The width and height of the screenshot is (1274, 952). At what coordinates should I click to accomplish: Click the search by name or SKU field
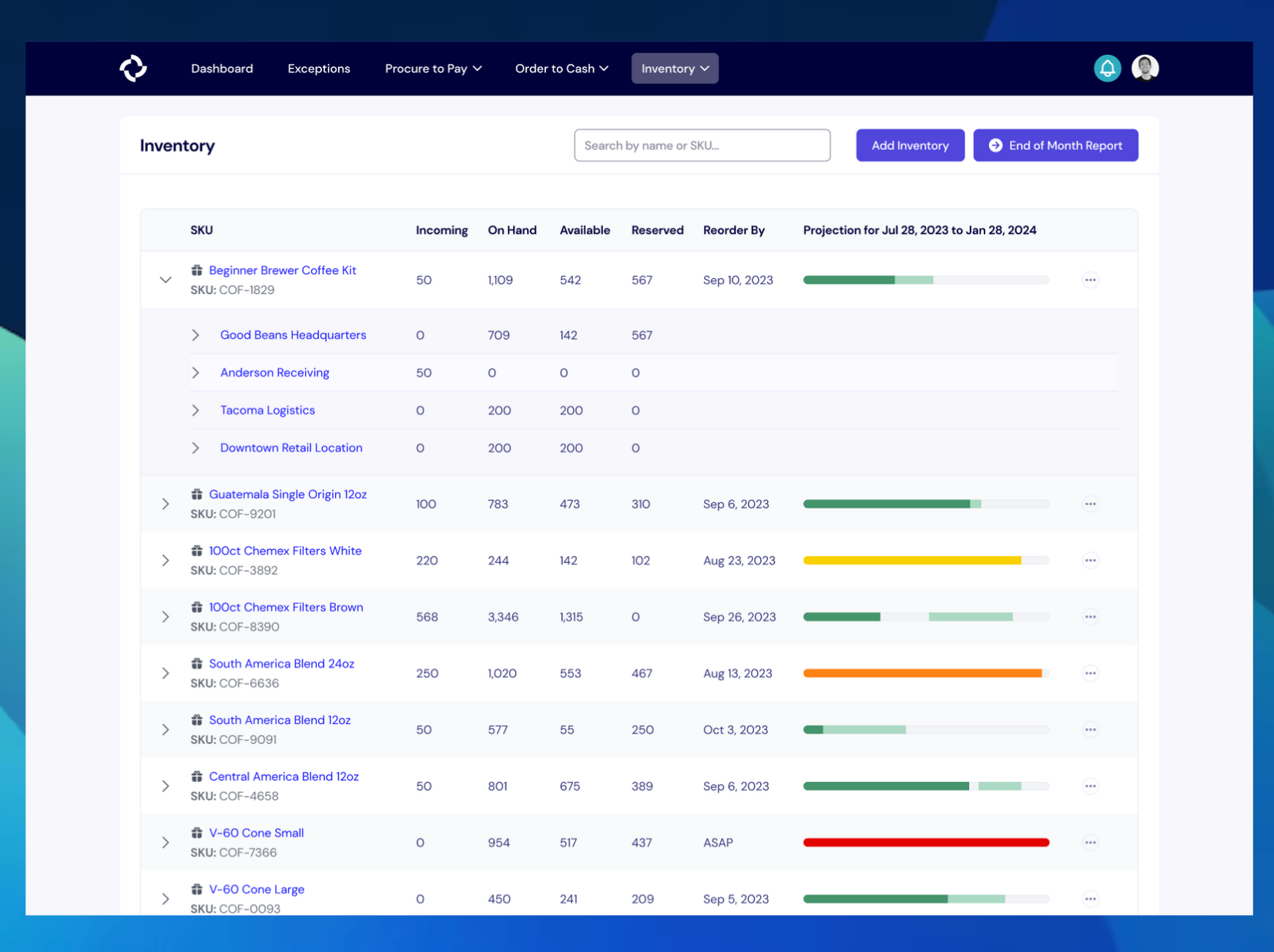tap(702, 145)
